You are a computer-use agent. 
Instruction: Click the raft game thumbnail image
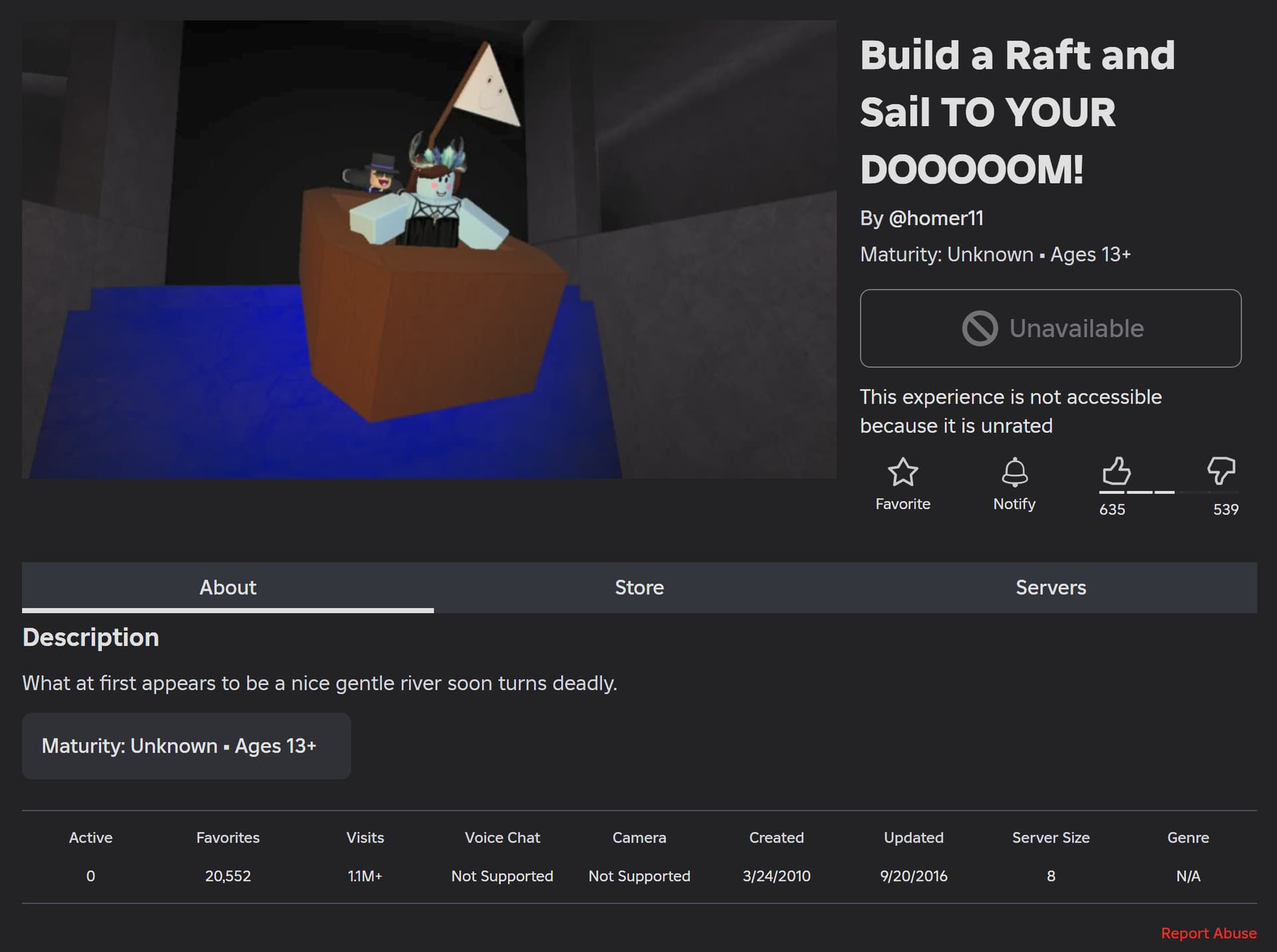coord(429,249)
